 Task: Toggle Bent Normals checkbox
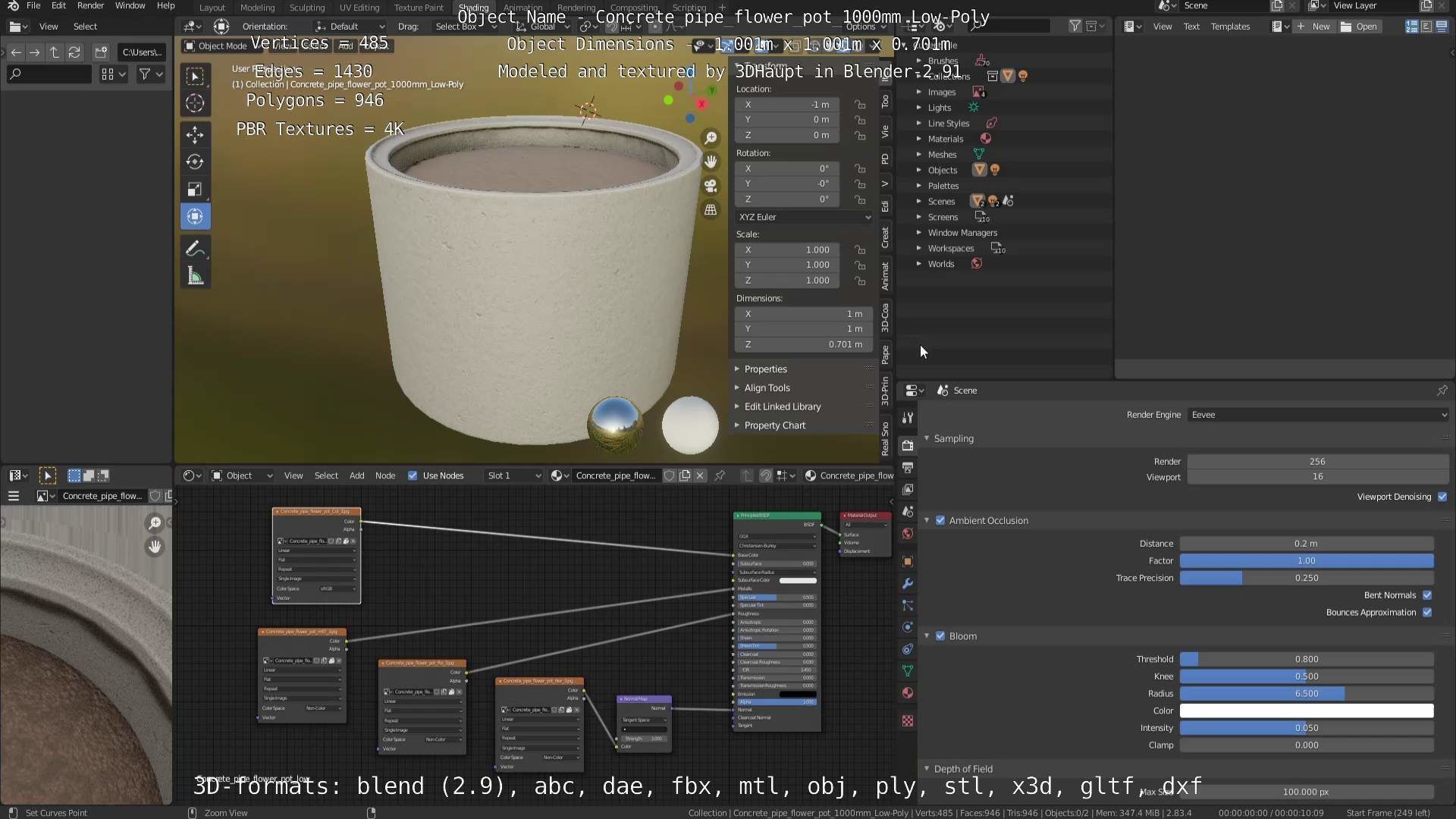(1427, 595)
